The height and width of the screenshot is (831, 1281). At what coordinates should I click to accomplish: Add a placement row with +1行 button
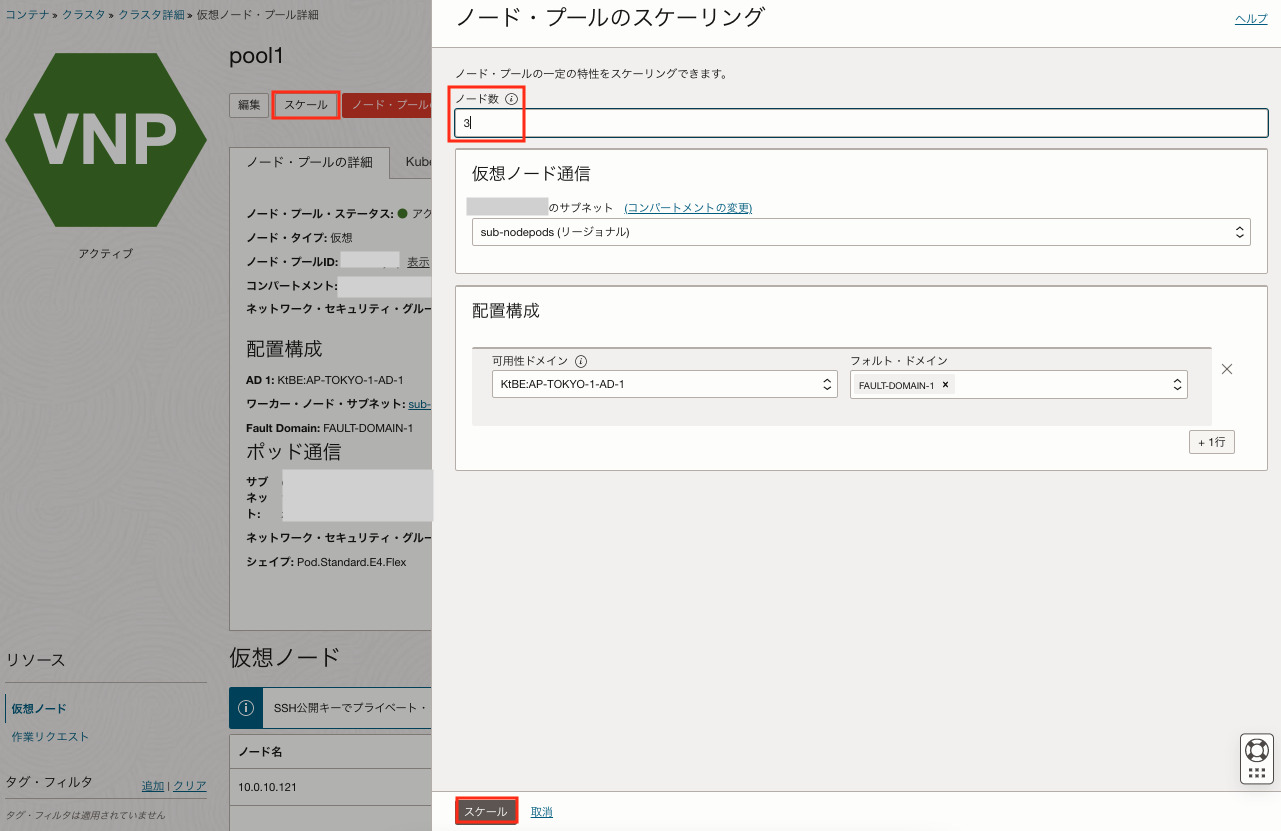pyautogui.click(x=1211, y=441)
